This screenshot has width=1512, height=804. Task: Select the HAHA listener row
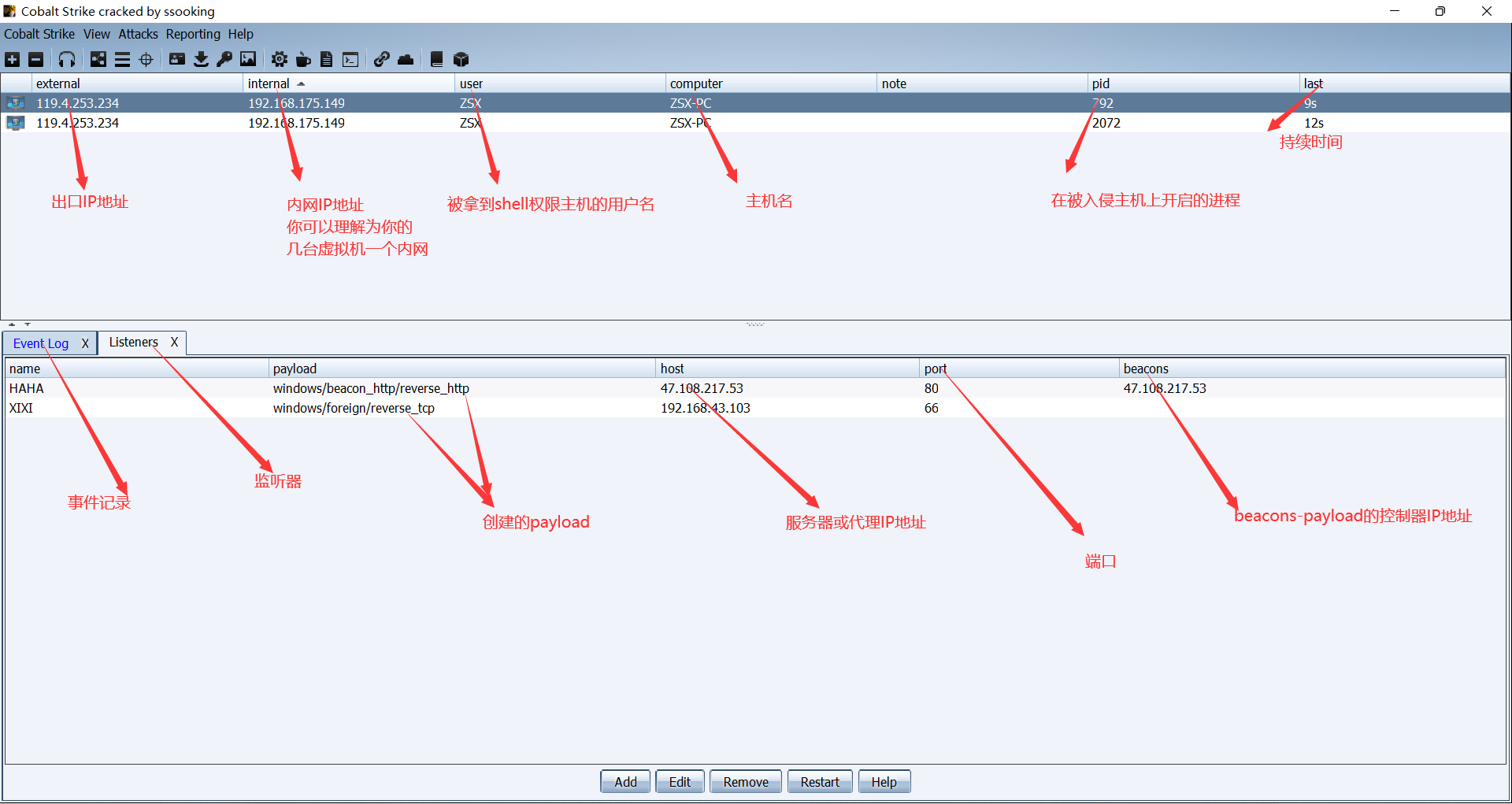pos(756,388)
